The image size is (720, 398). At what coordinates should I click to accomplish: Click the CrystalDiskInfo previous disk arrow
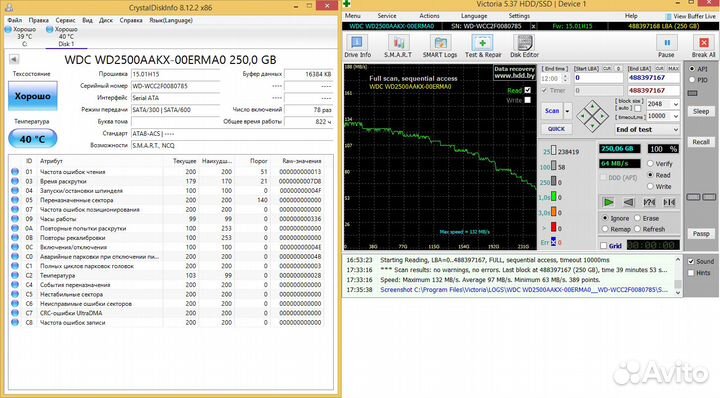14,59
